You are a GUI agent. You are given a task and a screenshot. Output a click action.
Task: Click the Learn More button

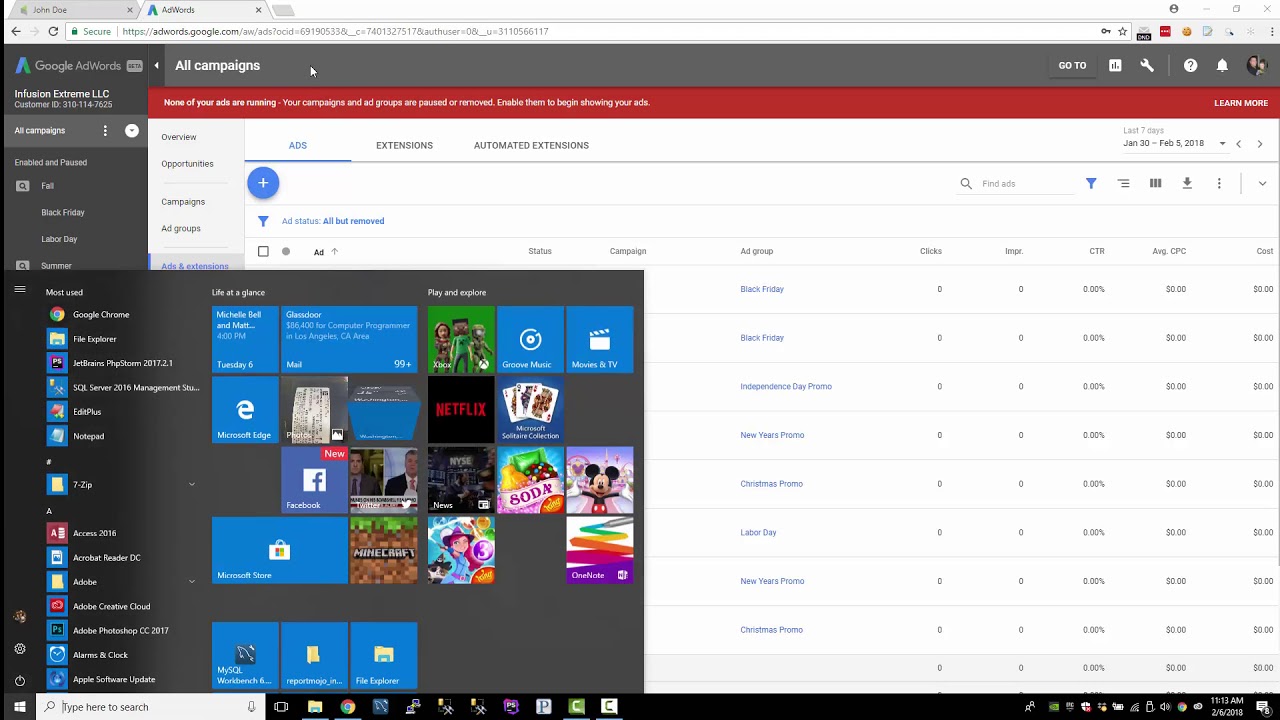(x=1241, y=103)
